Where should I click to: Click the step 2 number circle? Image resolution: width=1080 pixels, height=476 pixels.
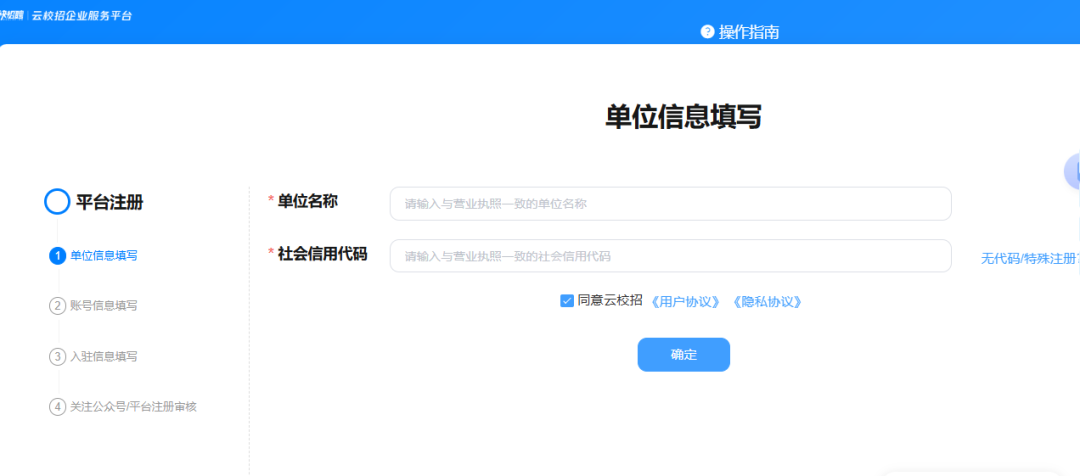[x=58, y=306]
